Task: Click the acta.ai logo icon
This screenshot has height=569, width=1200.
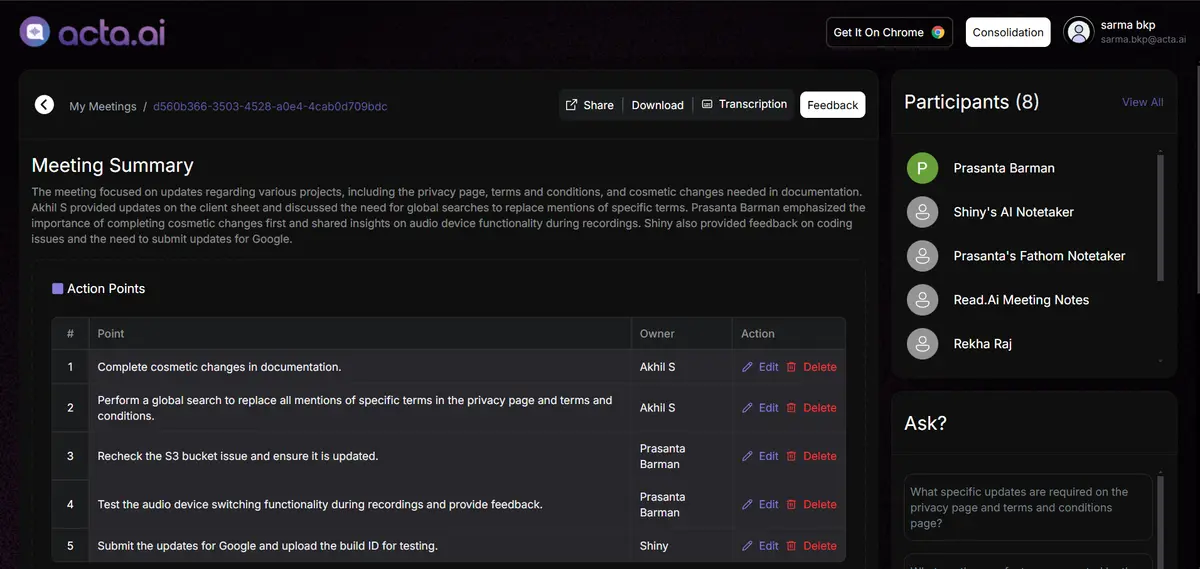Action: point(35,32)
